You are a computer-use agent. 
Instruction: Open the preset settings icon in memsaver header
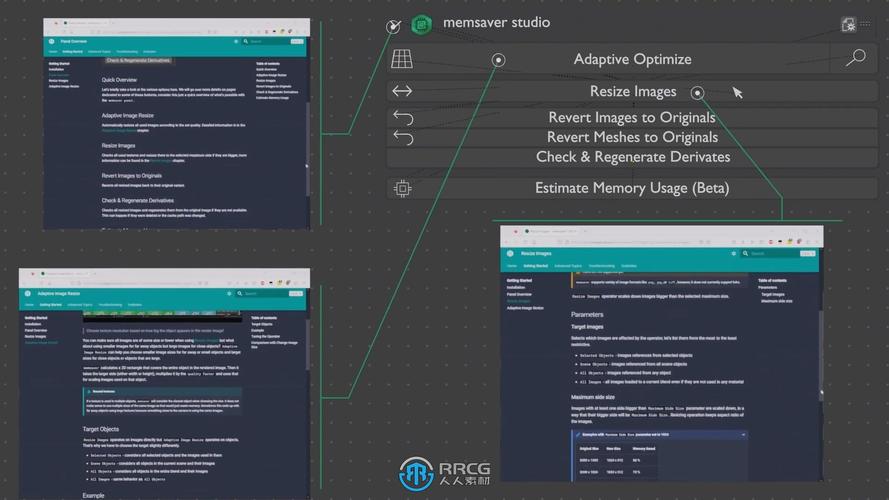848,24
